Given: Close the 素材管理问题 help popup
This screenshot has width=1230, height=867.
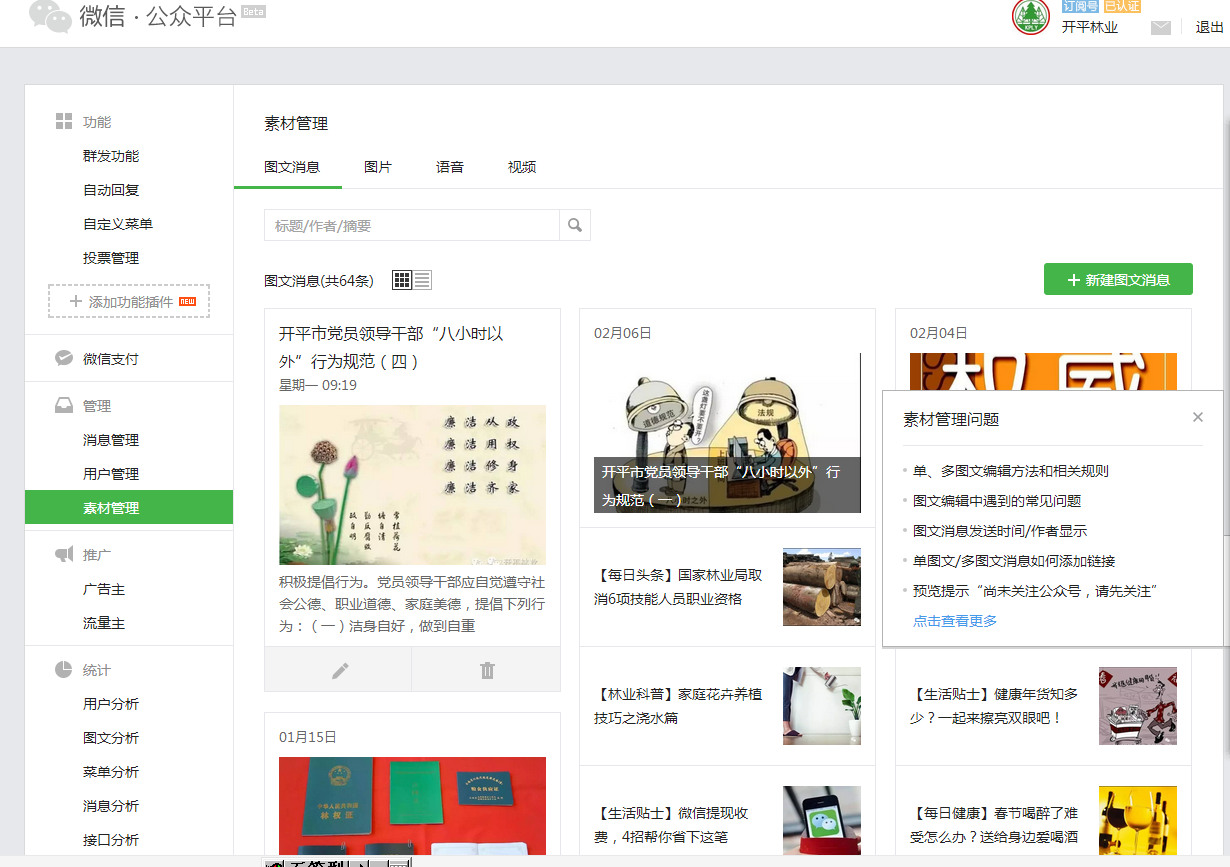Looking at the screenshot, I should (x=1198, y=418).
